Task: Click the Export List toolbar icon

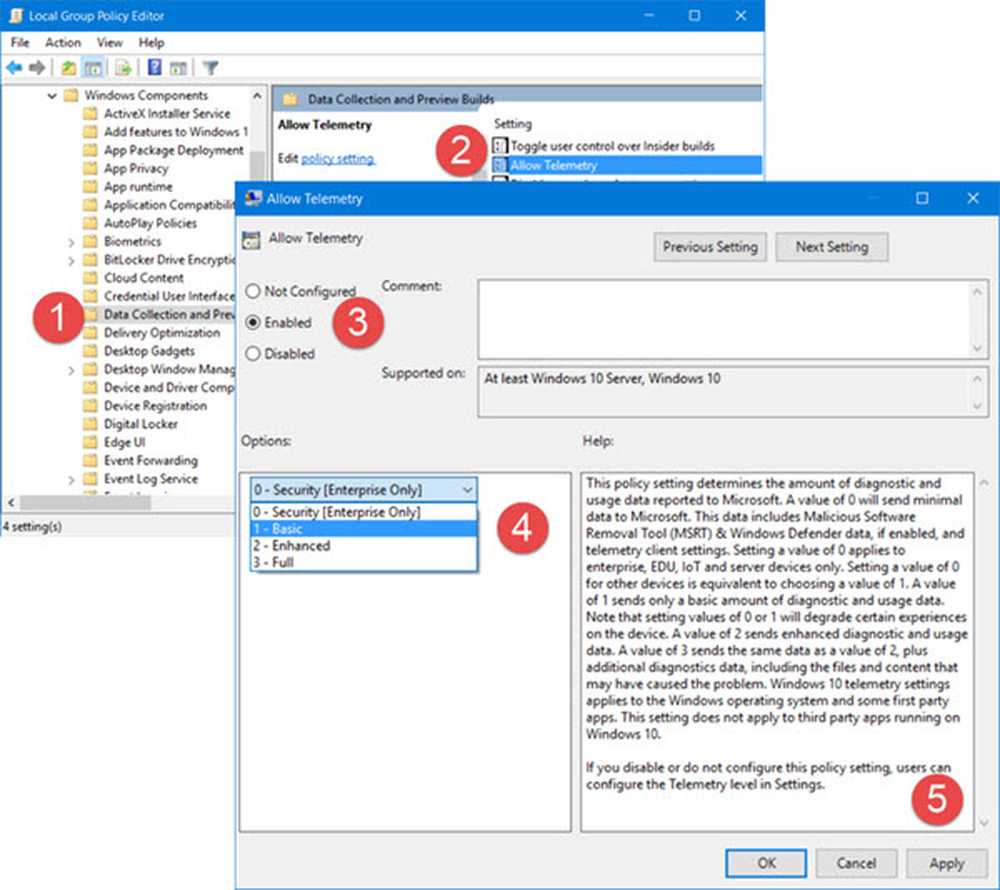Action: [123, 68]
